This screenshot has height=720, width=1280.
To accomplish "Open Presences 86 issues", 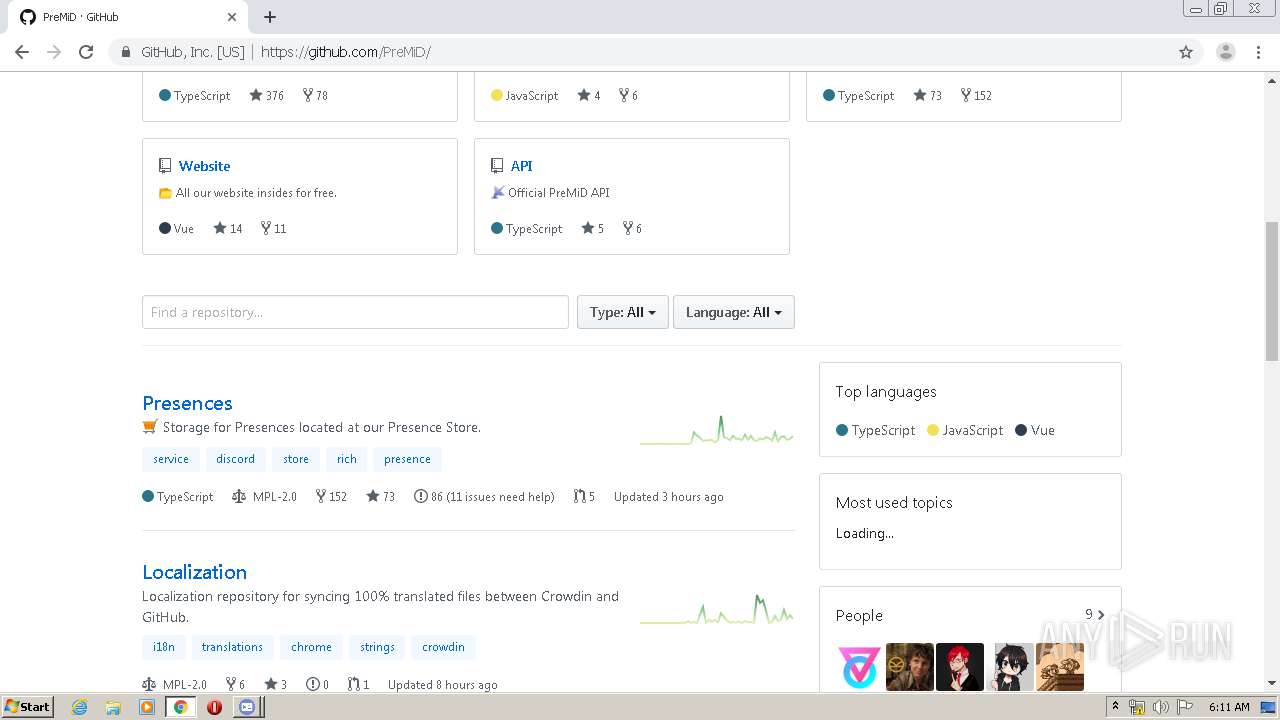I will [x=484, y=496].
